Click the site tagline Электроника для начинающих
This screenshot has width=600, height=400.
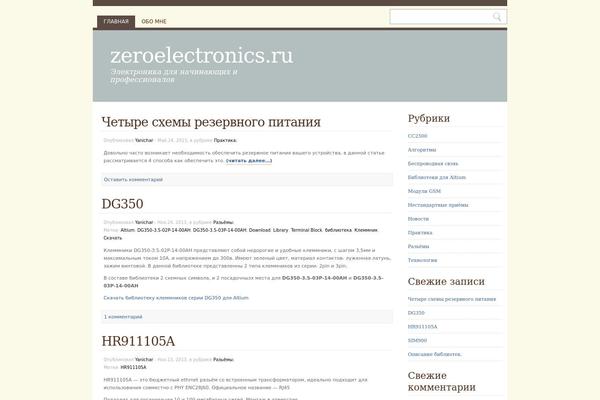(174, 75)
